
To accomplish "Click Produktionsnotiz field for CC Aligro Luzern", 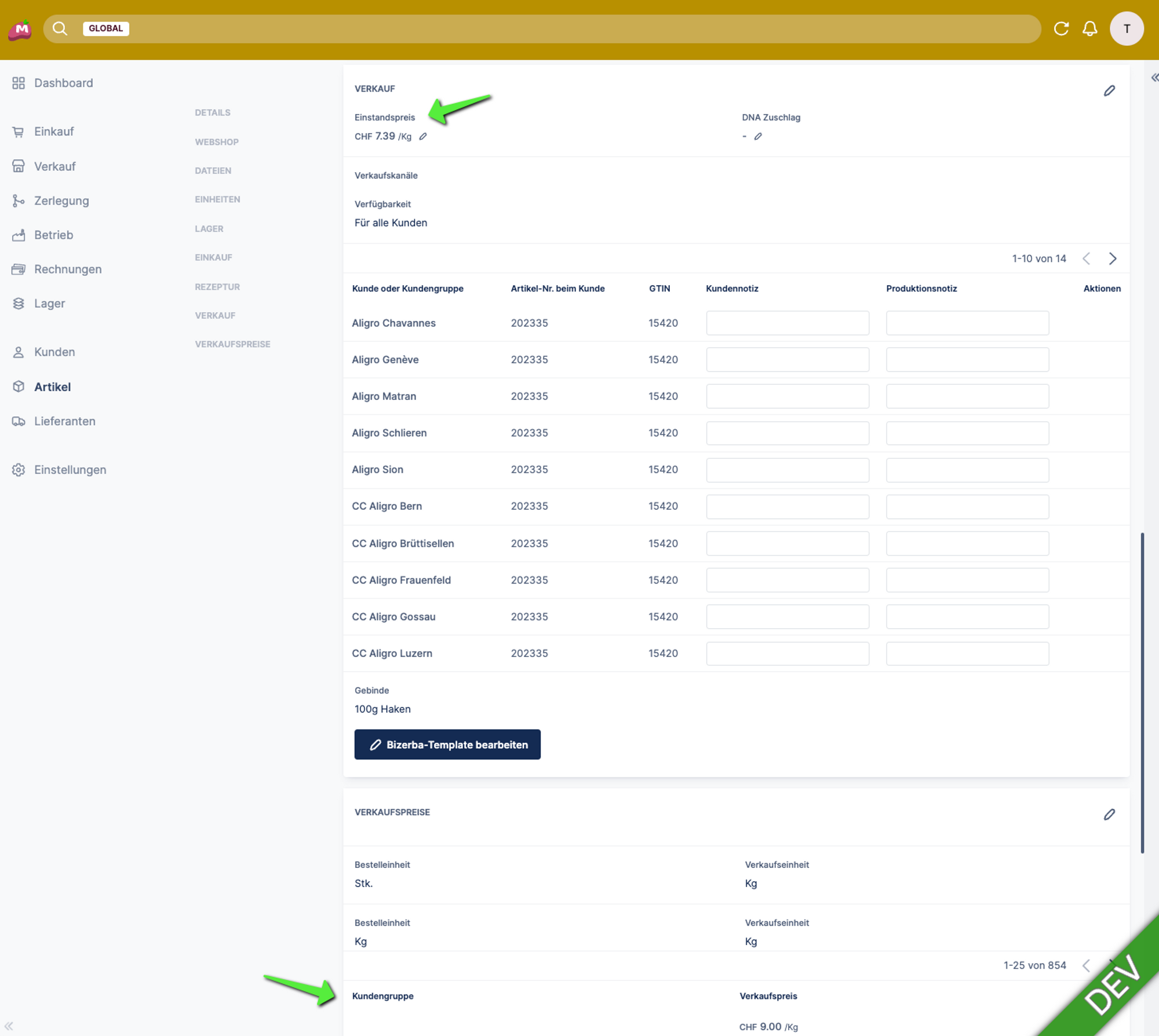I will click(967, 654).
